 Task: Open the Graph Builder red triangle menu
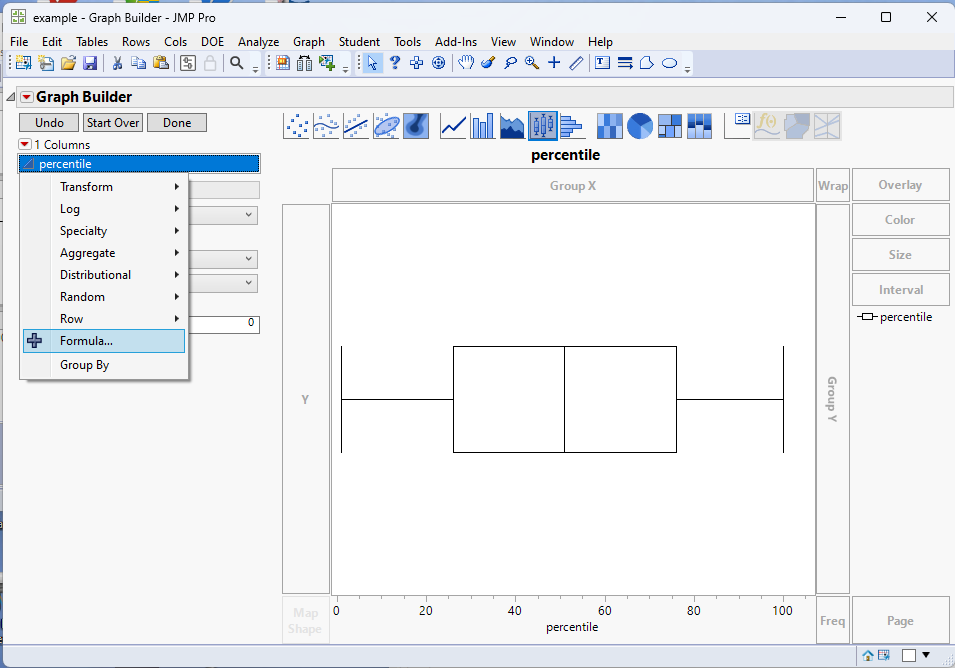coord(26,97)
